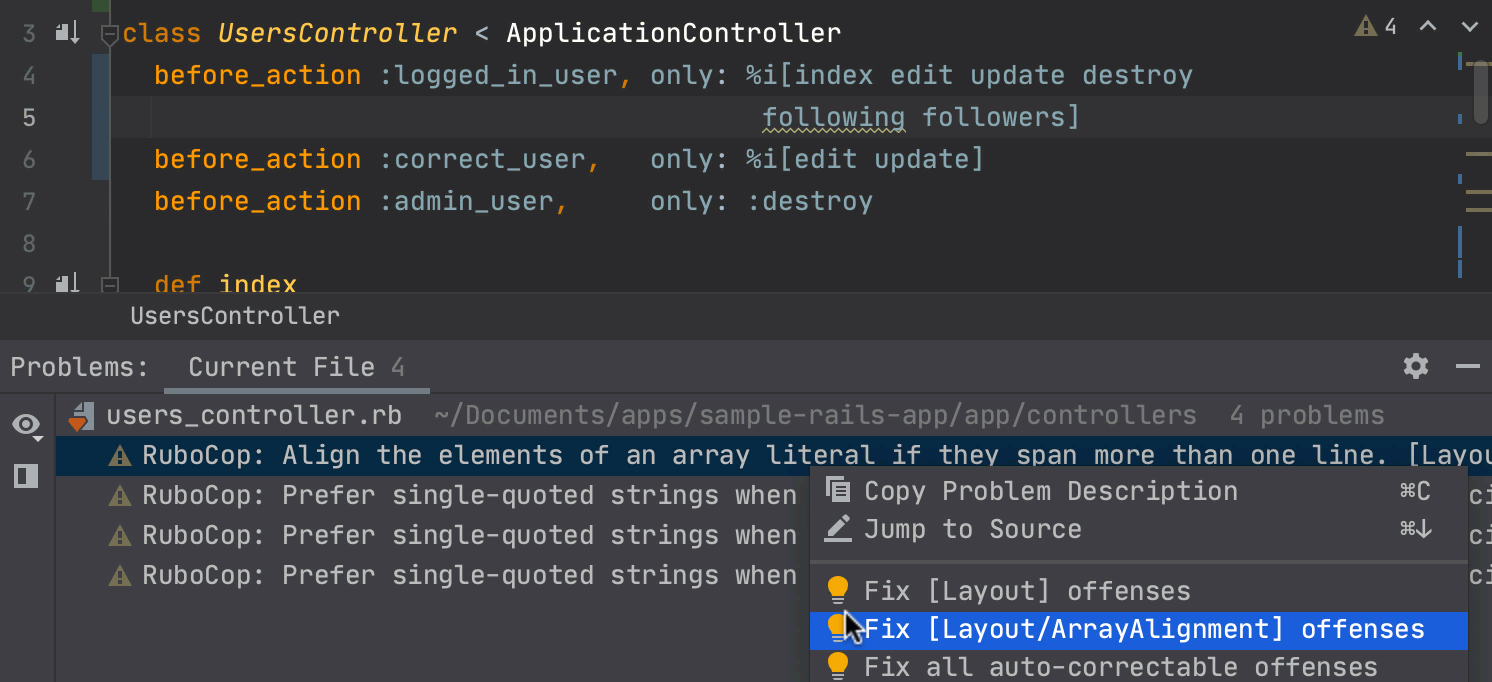Click ":destroy" on line 7
Viewport: 1492px width, 682px height.
click(x=810, y=201)
